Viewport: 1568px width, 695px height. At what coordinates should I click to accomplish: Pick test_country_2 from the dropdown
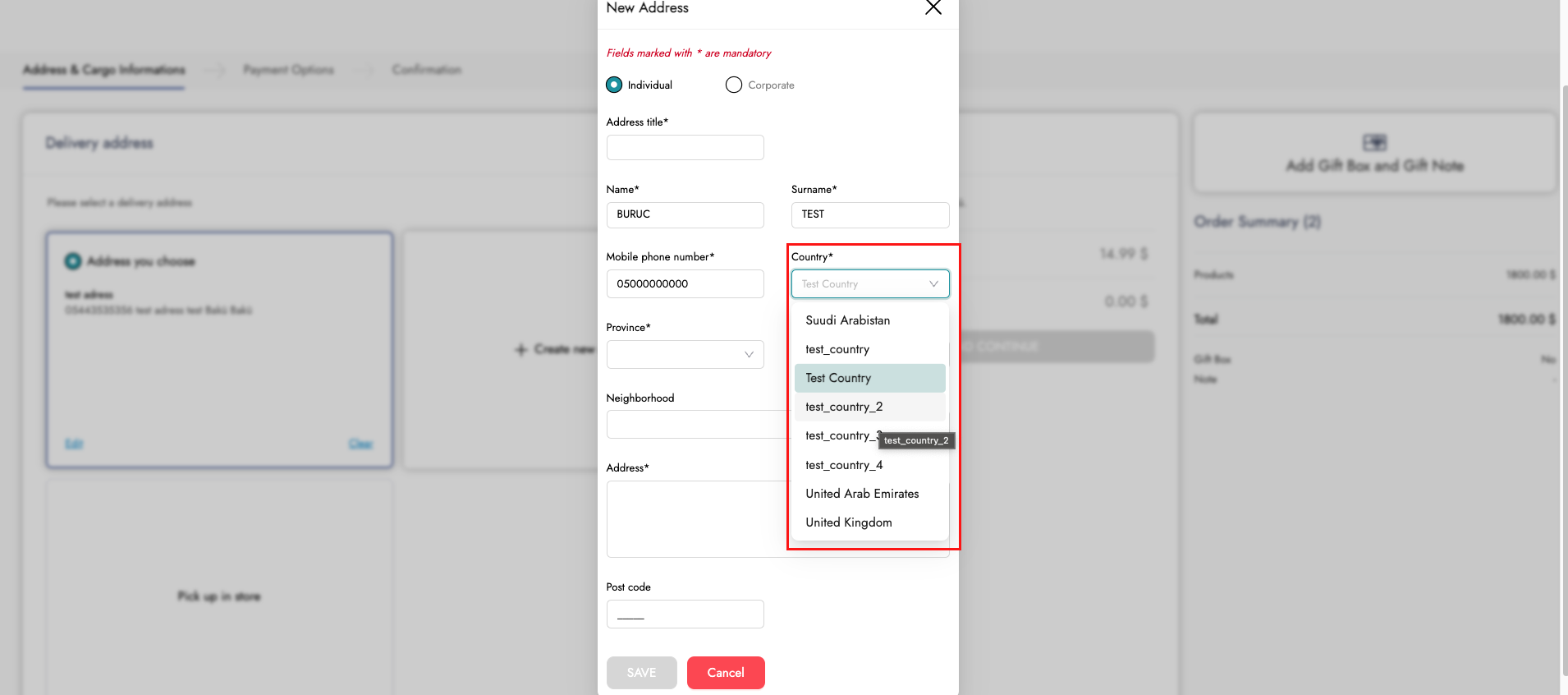(x=844, y=407)
